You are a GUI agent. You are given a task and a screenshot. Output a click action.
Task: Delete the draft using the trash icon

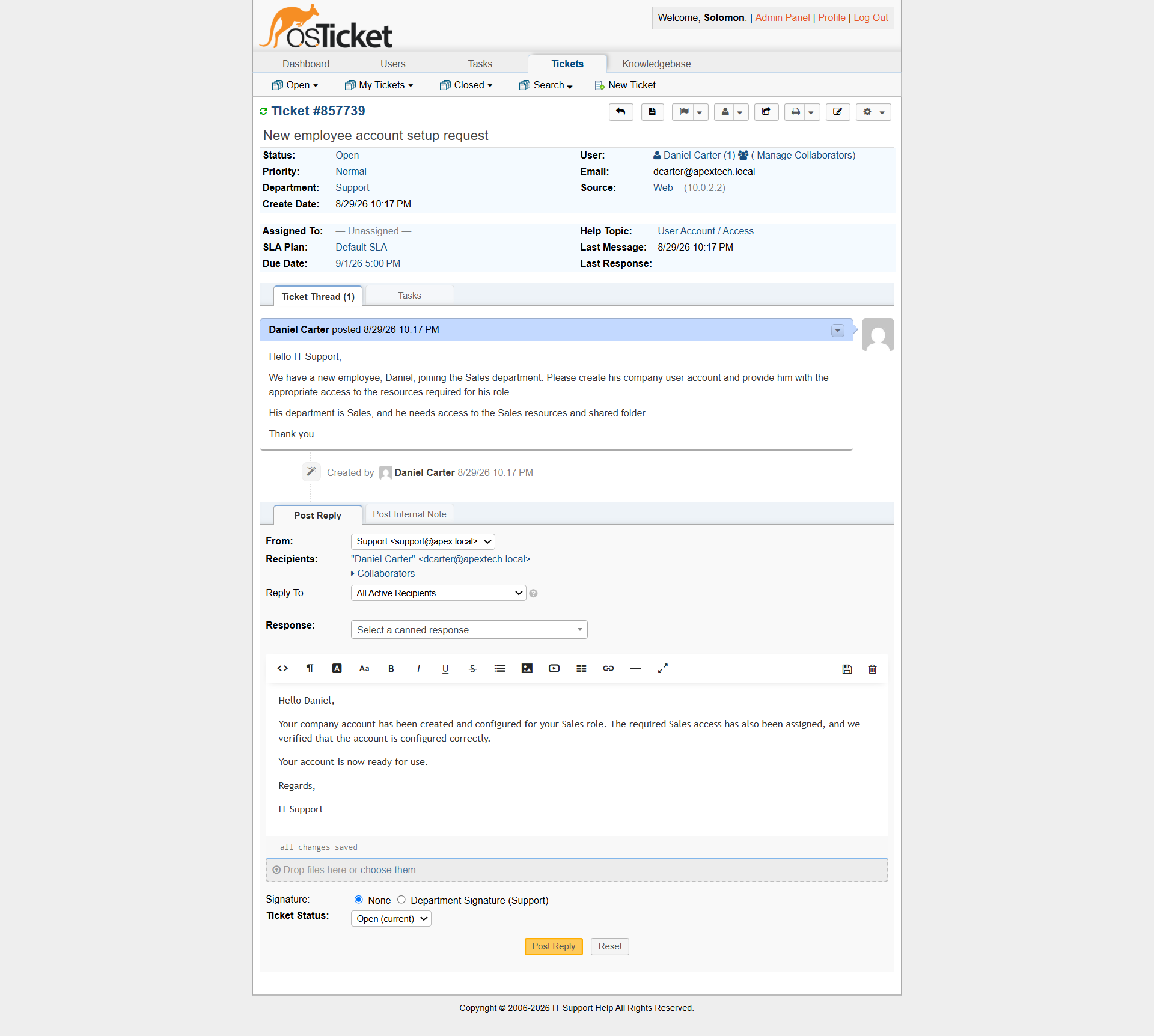click(x=873, y=669)
